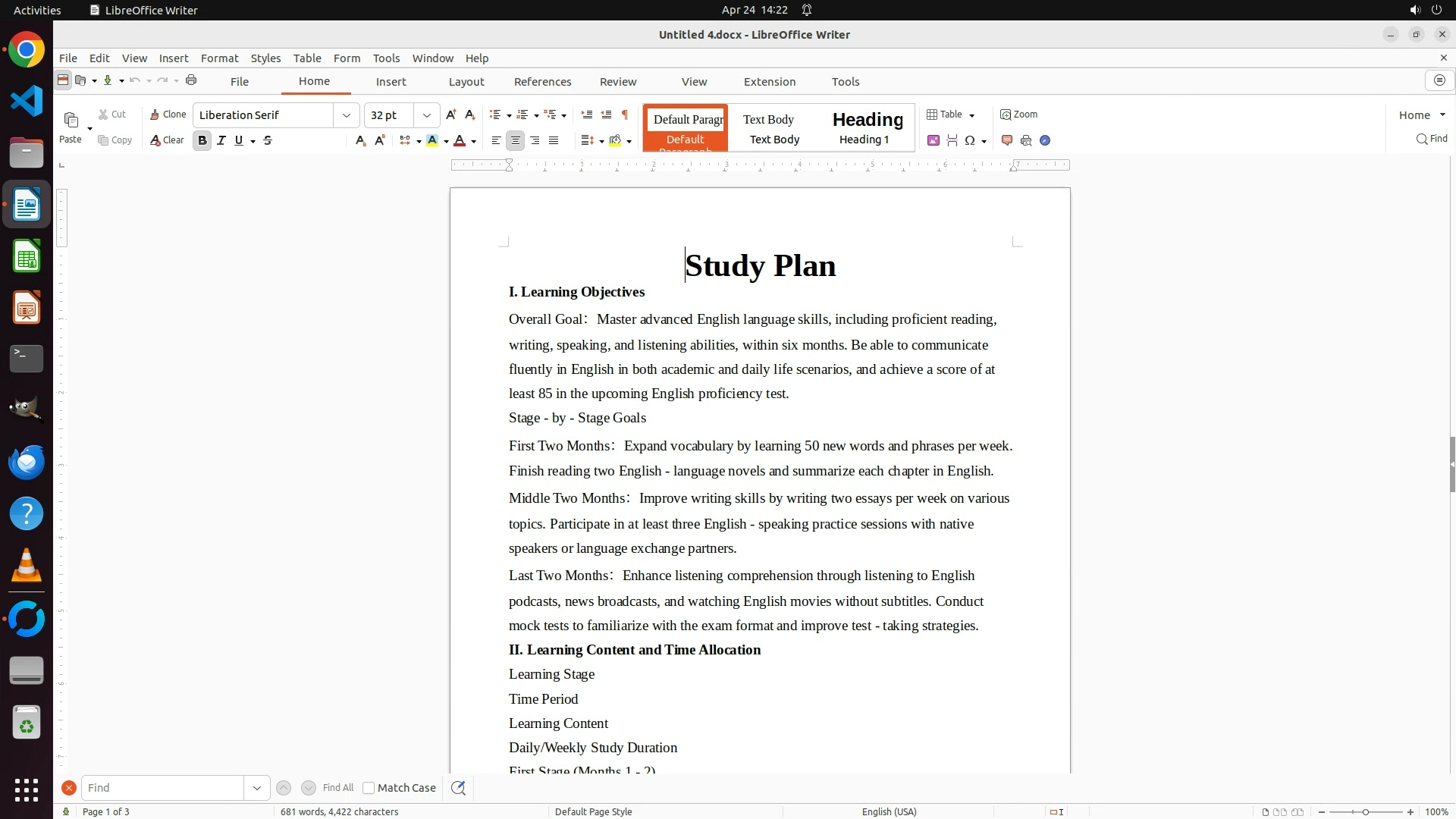Screen dimensions: 1456x819
Task: Align text right icon
Action: pos(535,140)
